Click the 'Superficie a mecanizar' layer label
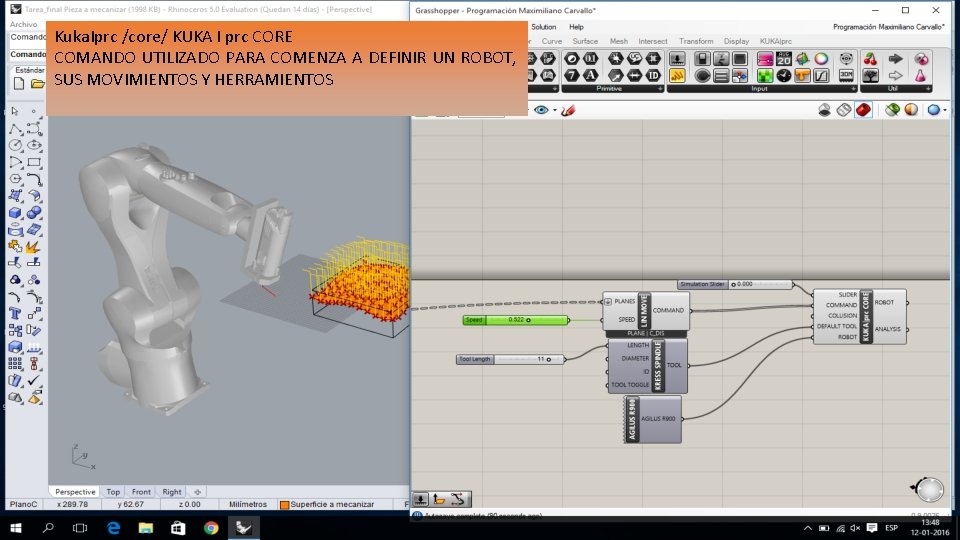The width and height of the screenshot is (960, 540). click(332, 504)
